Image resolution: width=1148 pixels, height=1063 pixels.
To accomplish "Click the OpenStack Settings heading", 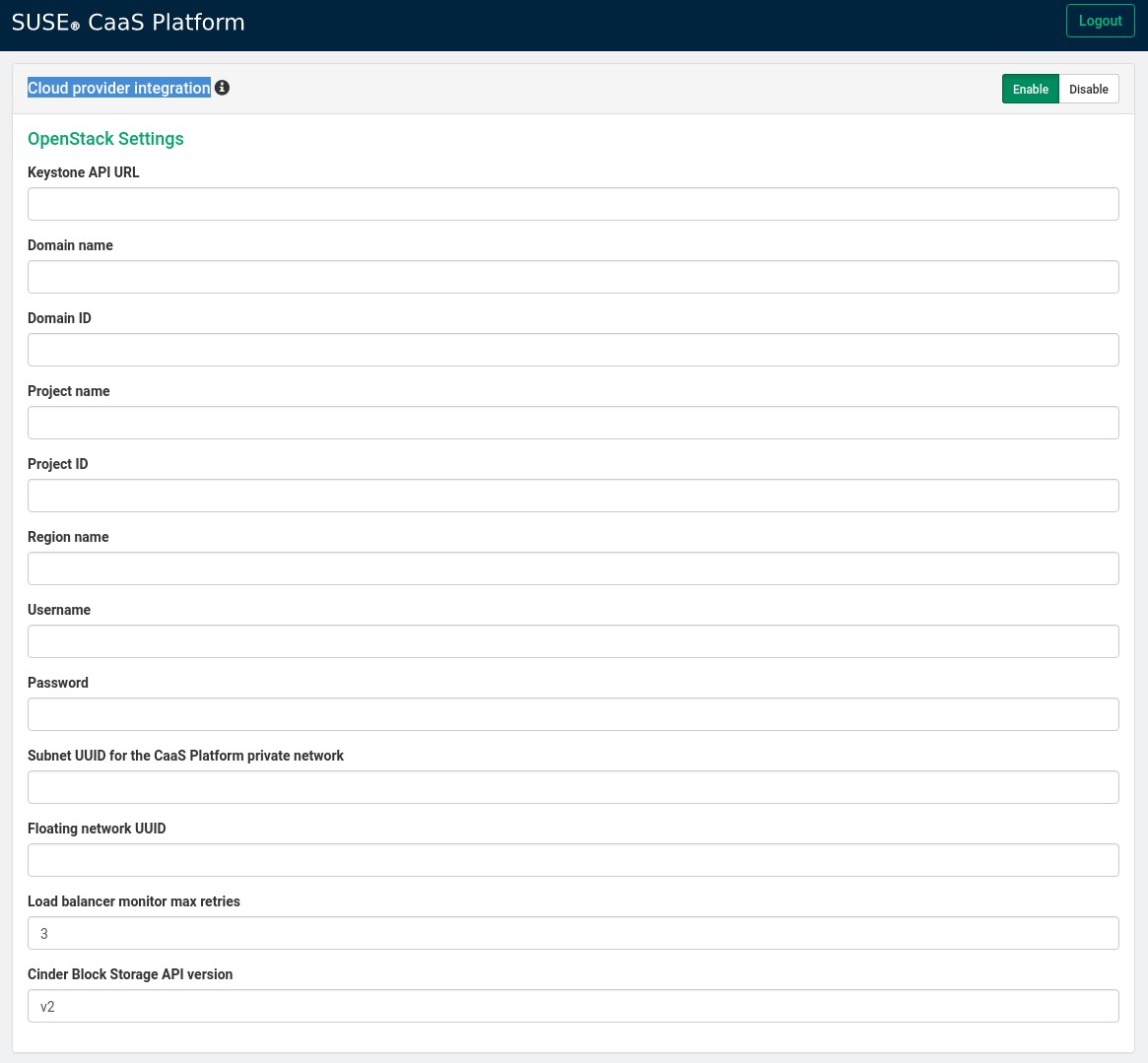I will pyautogui.click(x=105, y=139).
